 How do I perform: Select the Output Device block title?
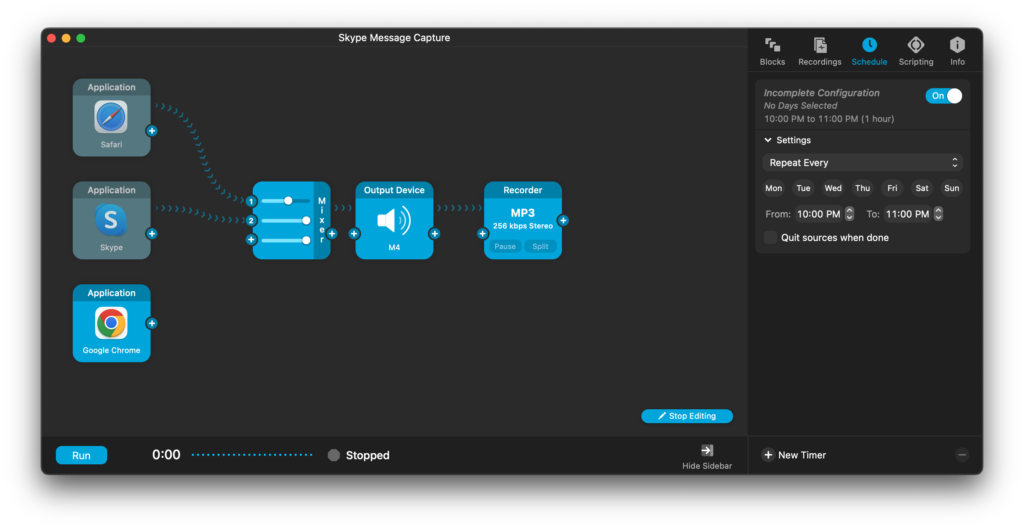point(394,190)
